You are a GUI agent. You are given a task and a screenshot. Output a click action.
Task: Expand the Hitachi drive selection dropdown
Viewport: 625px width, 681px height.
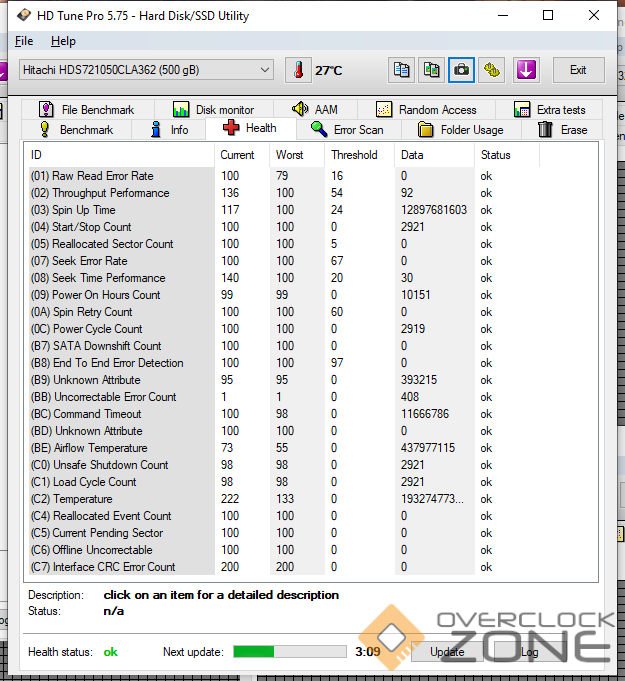click(x=146, y=70)
